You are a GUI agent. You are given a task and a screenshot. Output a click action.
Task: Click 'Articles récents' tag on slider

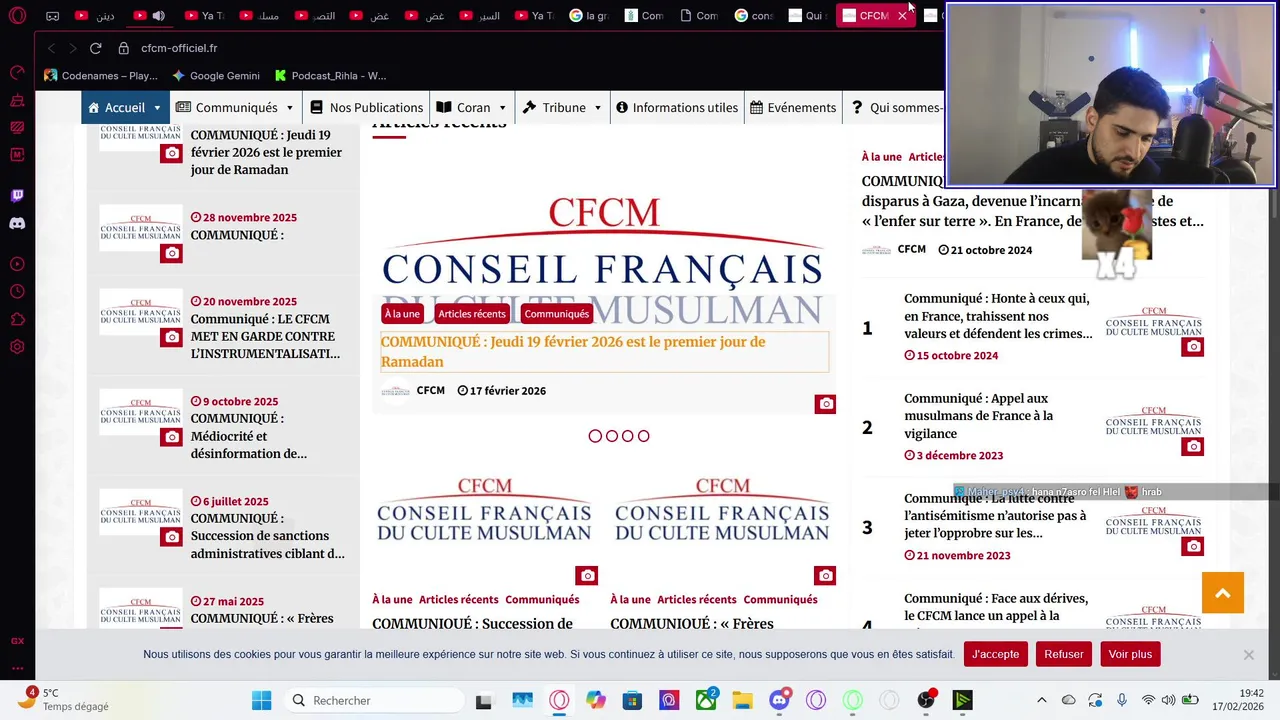pos(472,314)
